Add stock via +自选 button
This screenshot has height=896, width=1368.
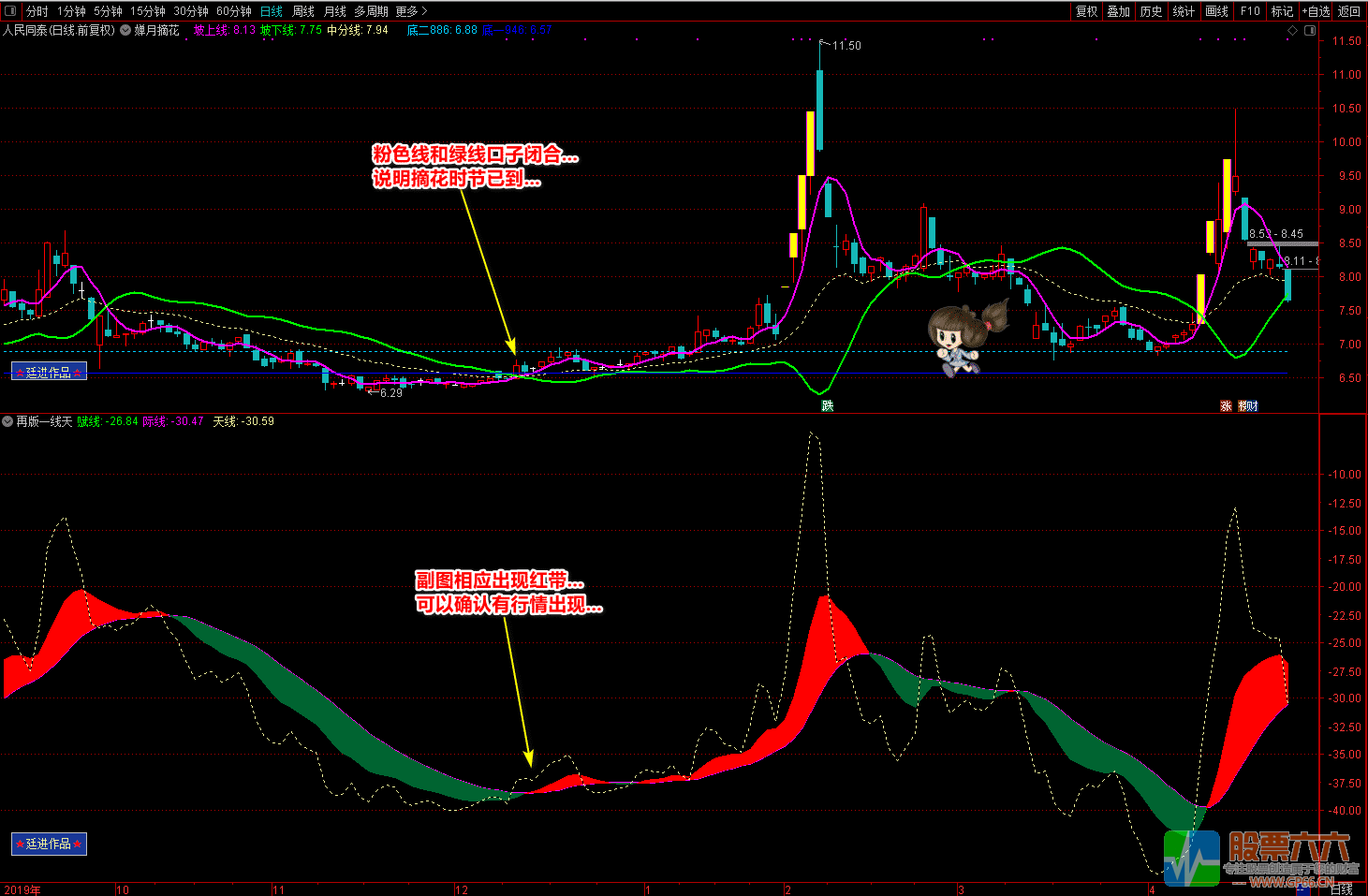point(1316,11)
